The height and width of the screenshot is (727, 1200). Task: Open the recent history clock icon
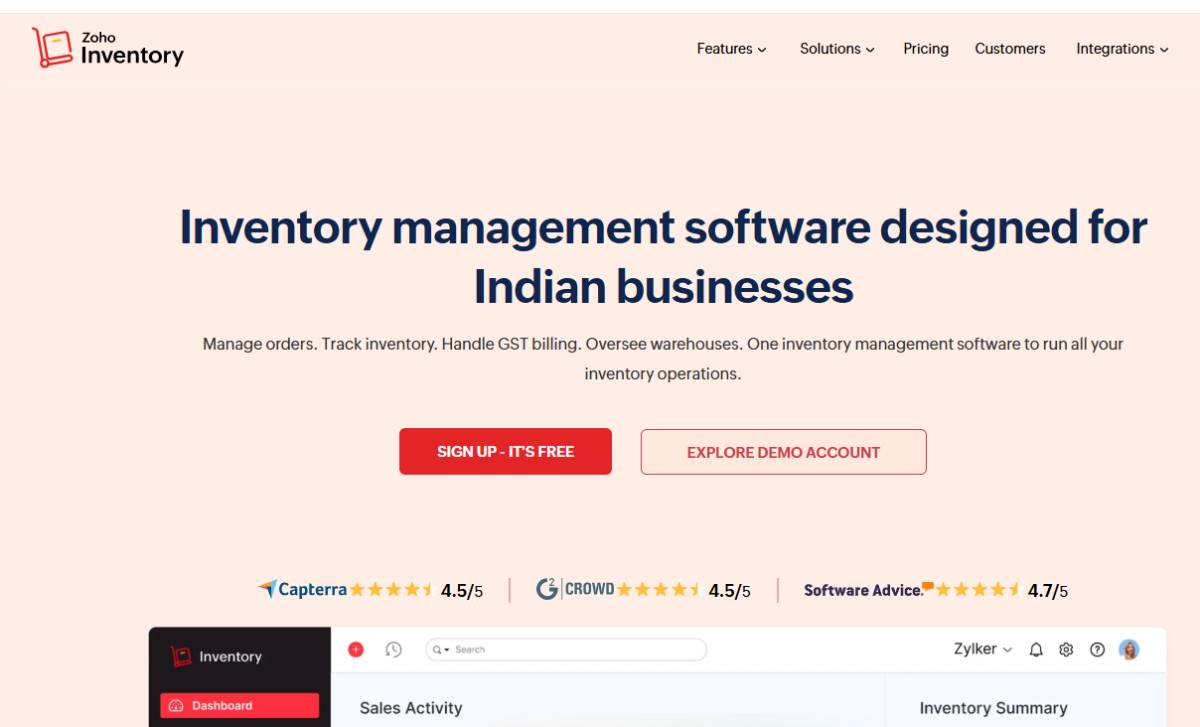pyautogui.click(x=394, y=649)
